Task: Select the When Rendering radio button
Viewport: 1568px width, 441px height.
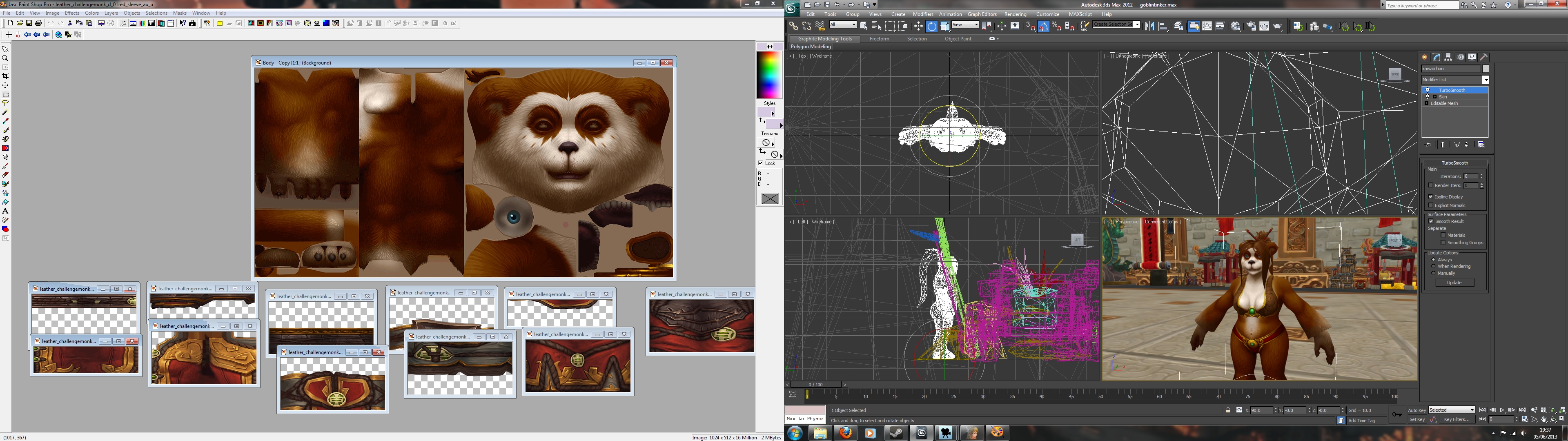Action: 1434,266
